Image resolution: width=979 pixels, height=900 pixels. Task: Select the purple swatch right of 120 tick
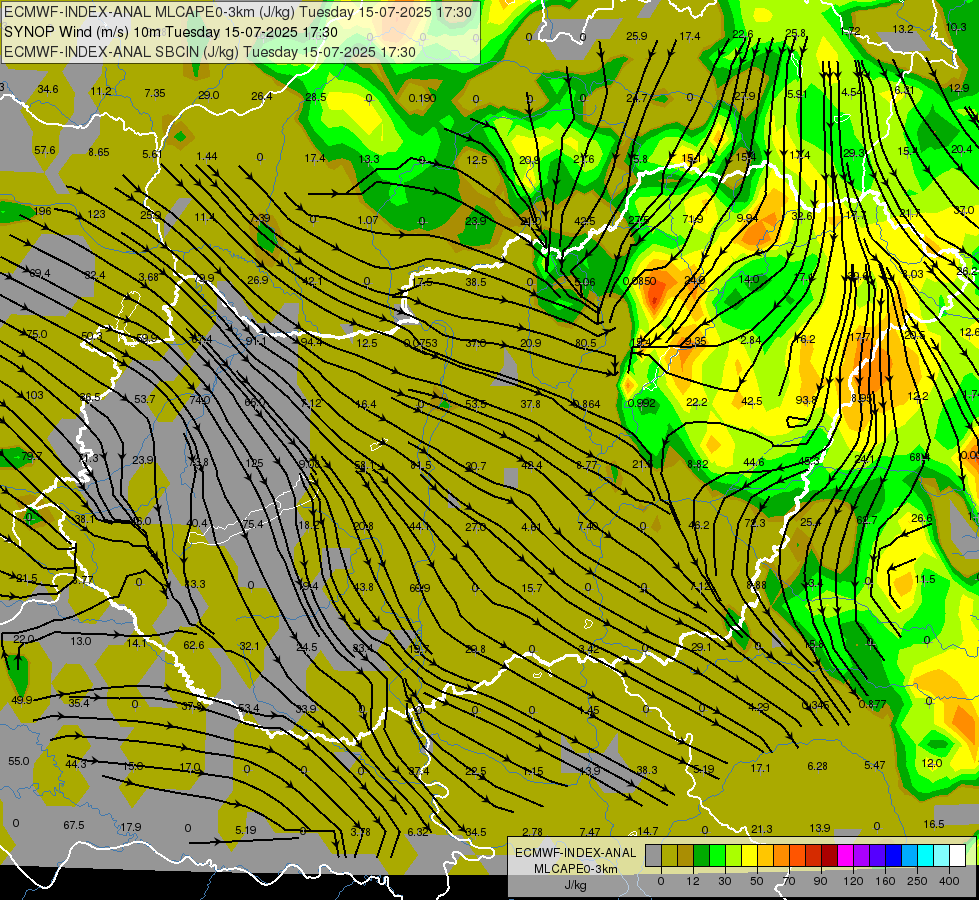click(862, 856)
